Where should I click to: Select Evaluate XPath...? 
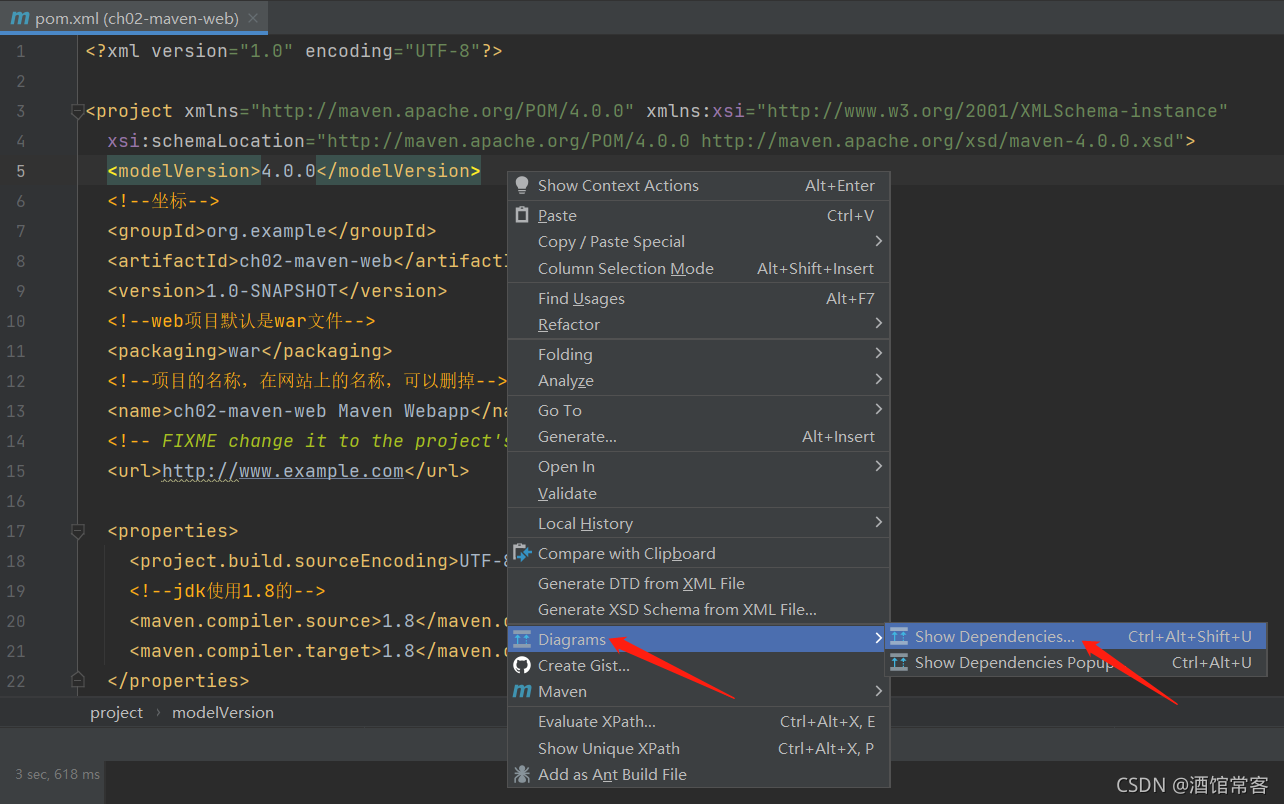click(x=699, y=721)
